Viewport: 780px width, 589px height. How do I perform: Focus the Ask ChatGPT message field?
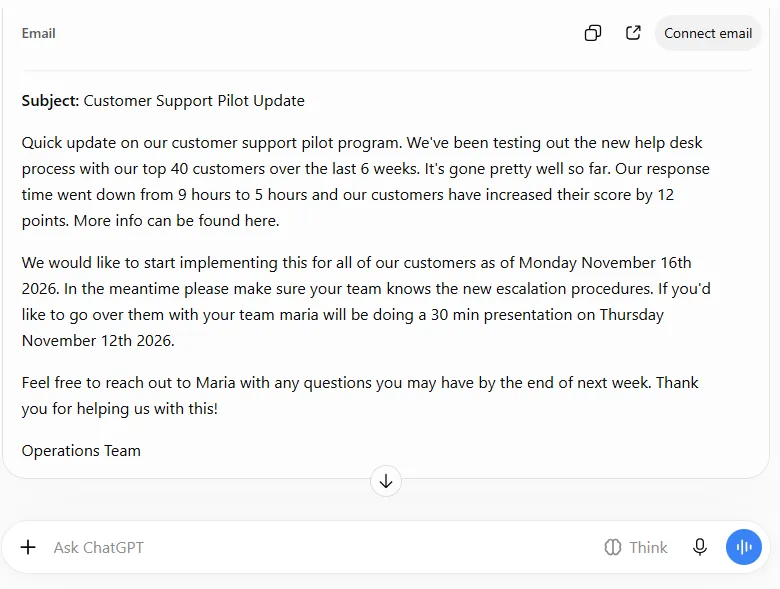pos(318,547)
